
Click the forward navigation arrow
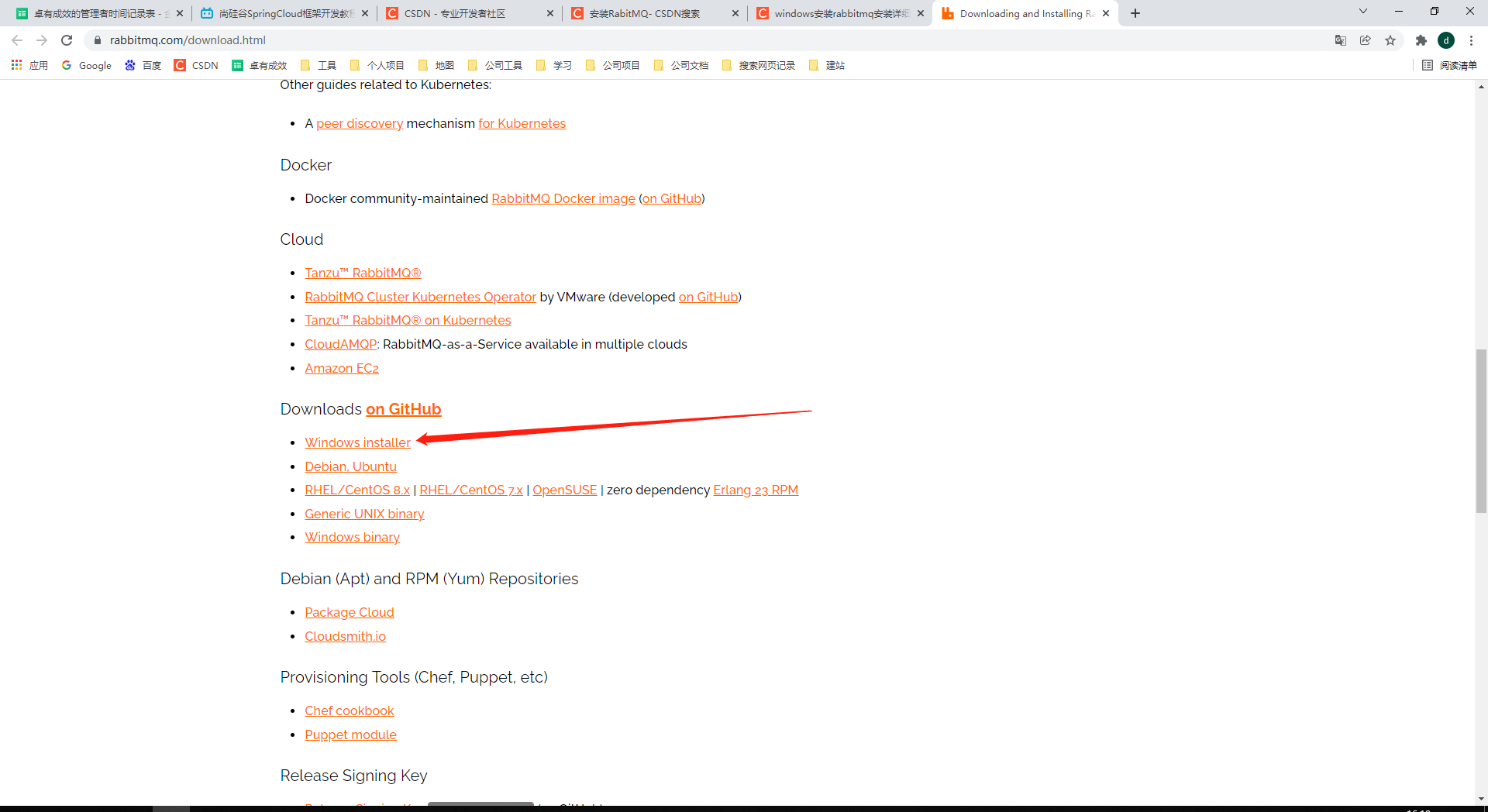pos(42,40)
